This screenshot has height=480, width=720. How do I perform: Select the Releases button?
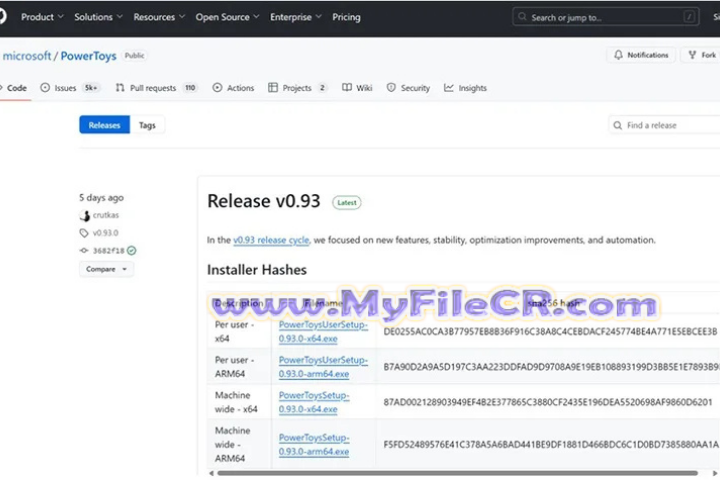[104, 125]
